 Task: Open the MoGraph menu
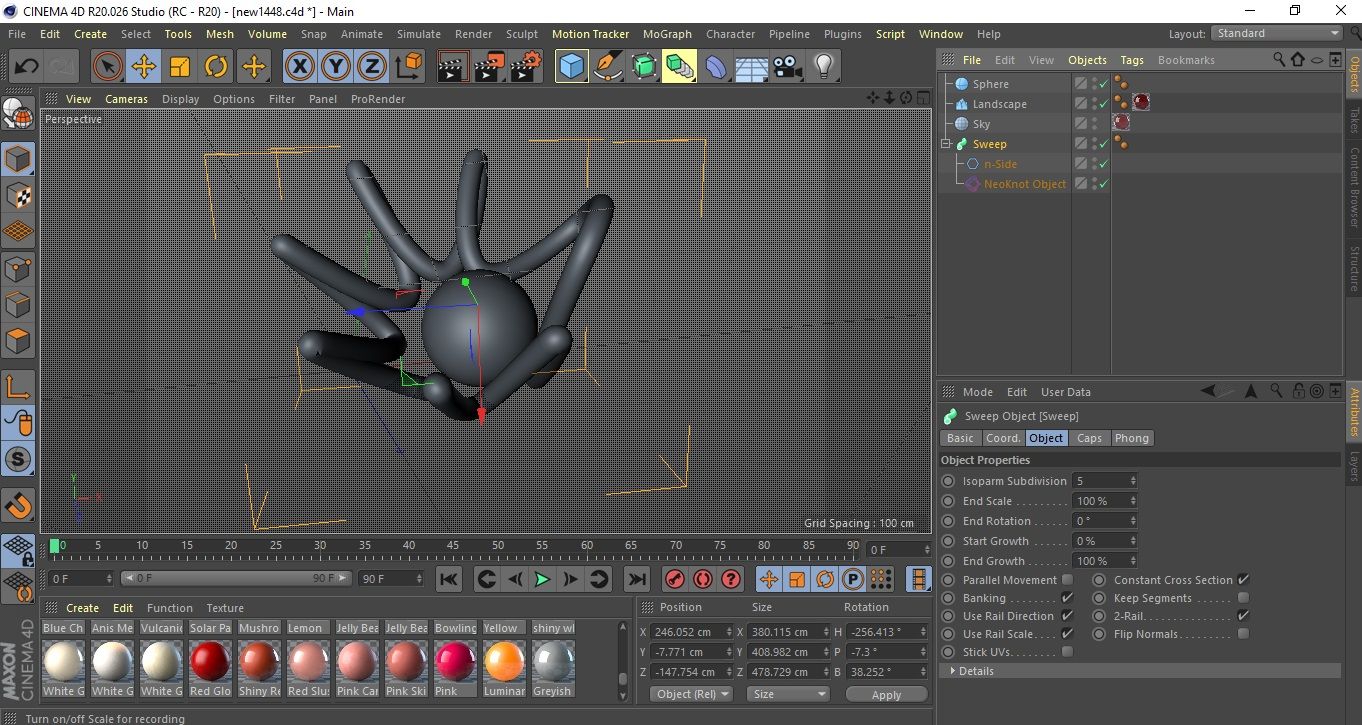[x=667, y=34]
